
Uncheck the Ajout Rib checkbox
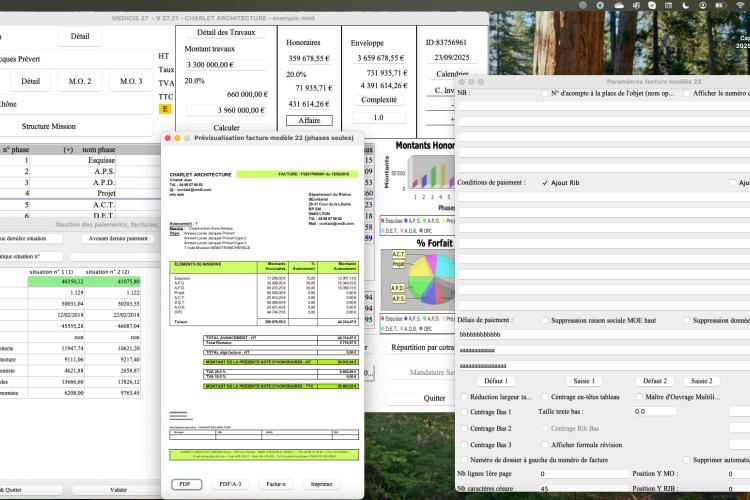[x=545, y=183]
